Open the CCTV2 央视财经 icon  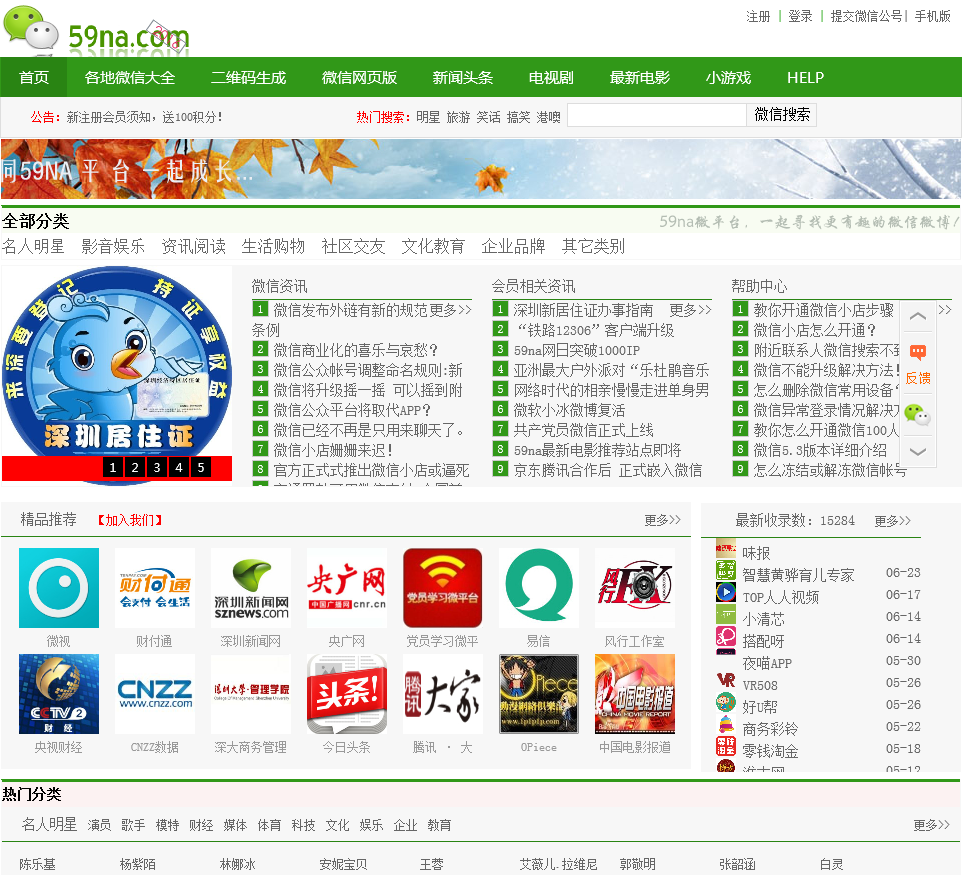pos(59,694)
